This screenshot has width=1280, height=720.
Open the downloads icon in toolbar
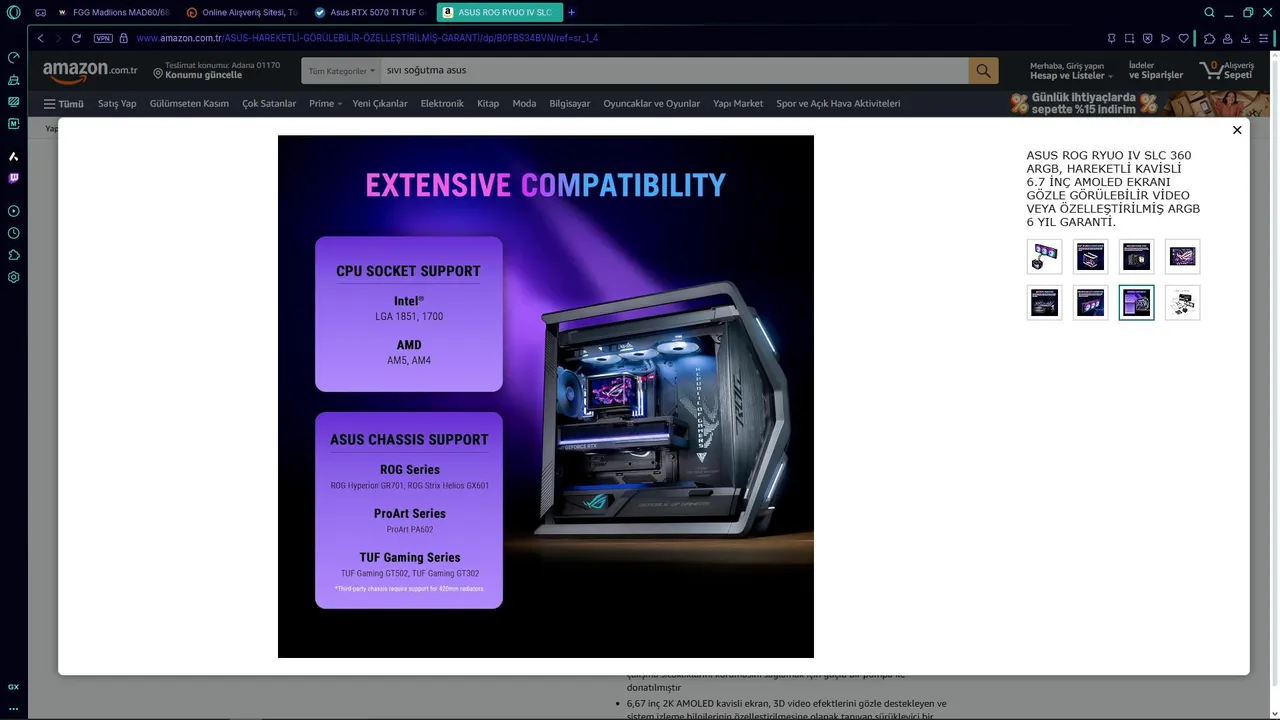[x=1246, y=38]
